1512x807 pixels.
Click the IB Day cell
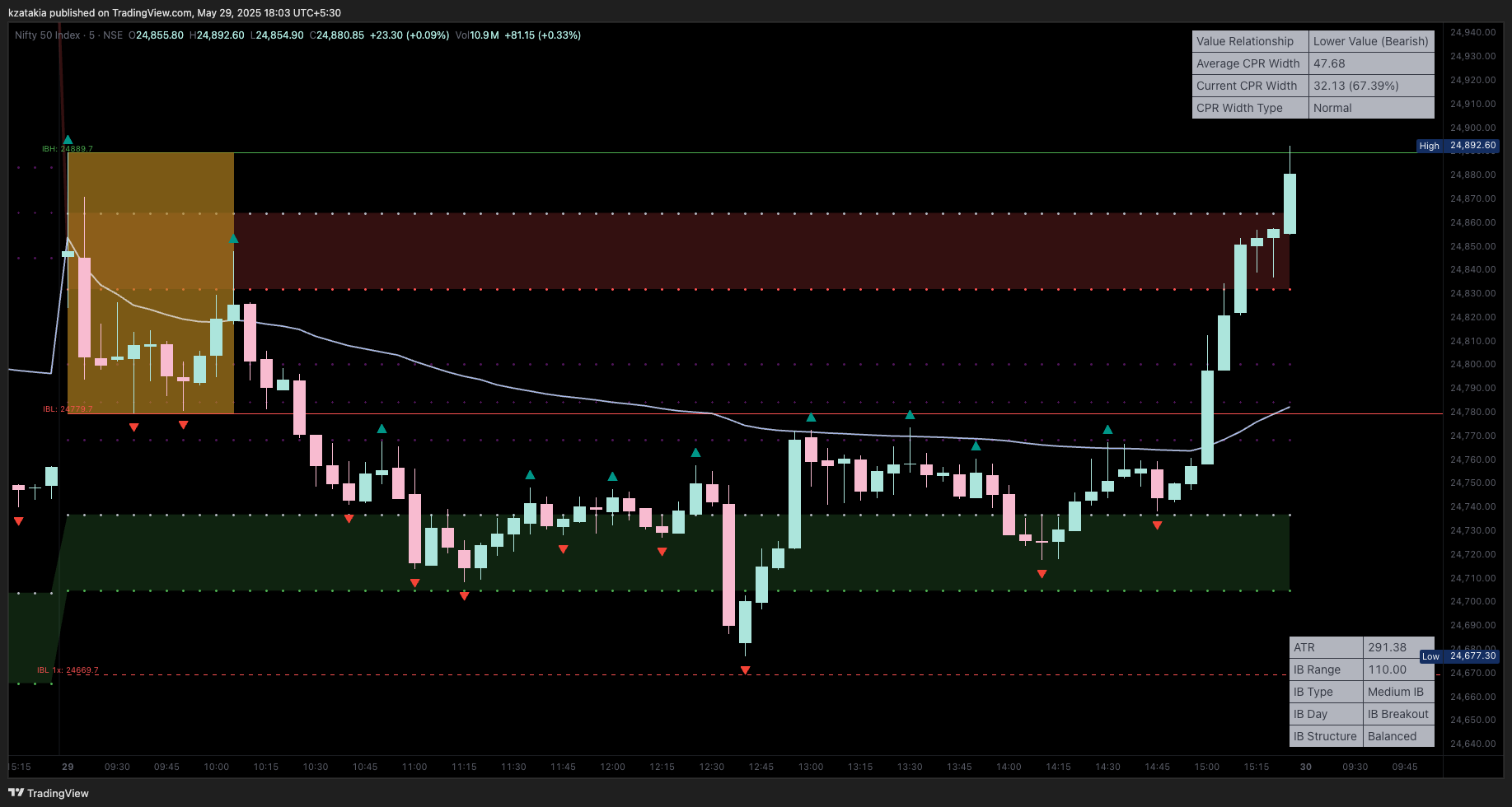1327,714
